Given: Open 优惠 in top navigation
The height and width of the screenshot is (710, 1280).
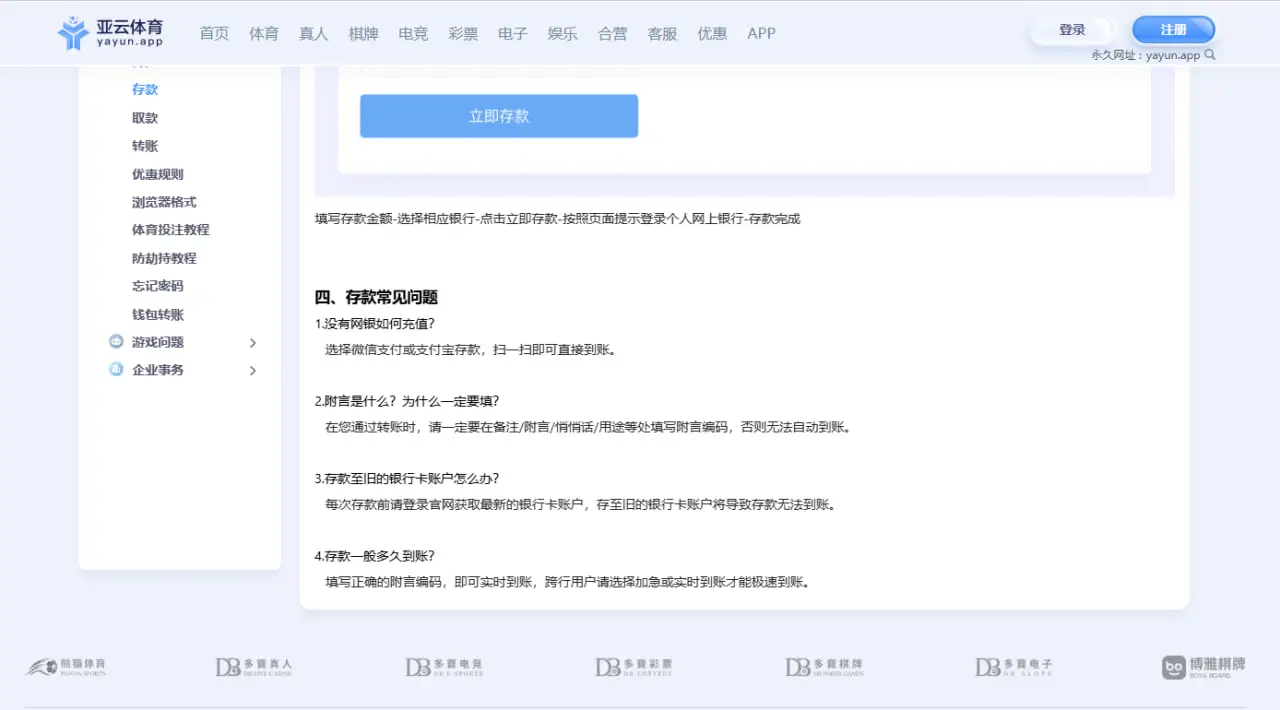Looking at the screenshot, I should coord(712,33).
